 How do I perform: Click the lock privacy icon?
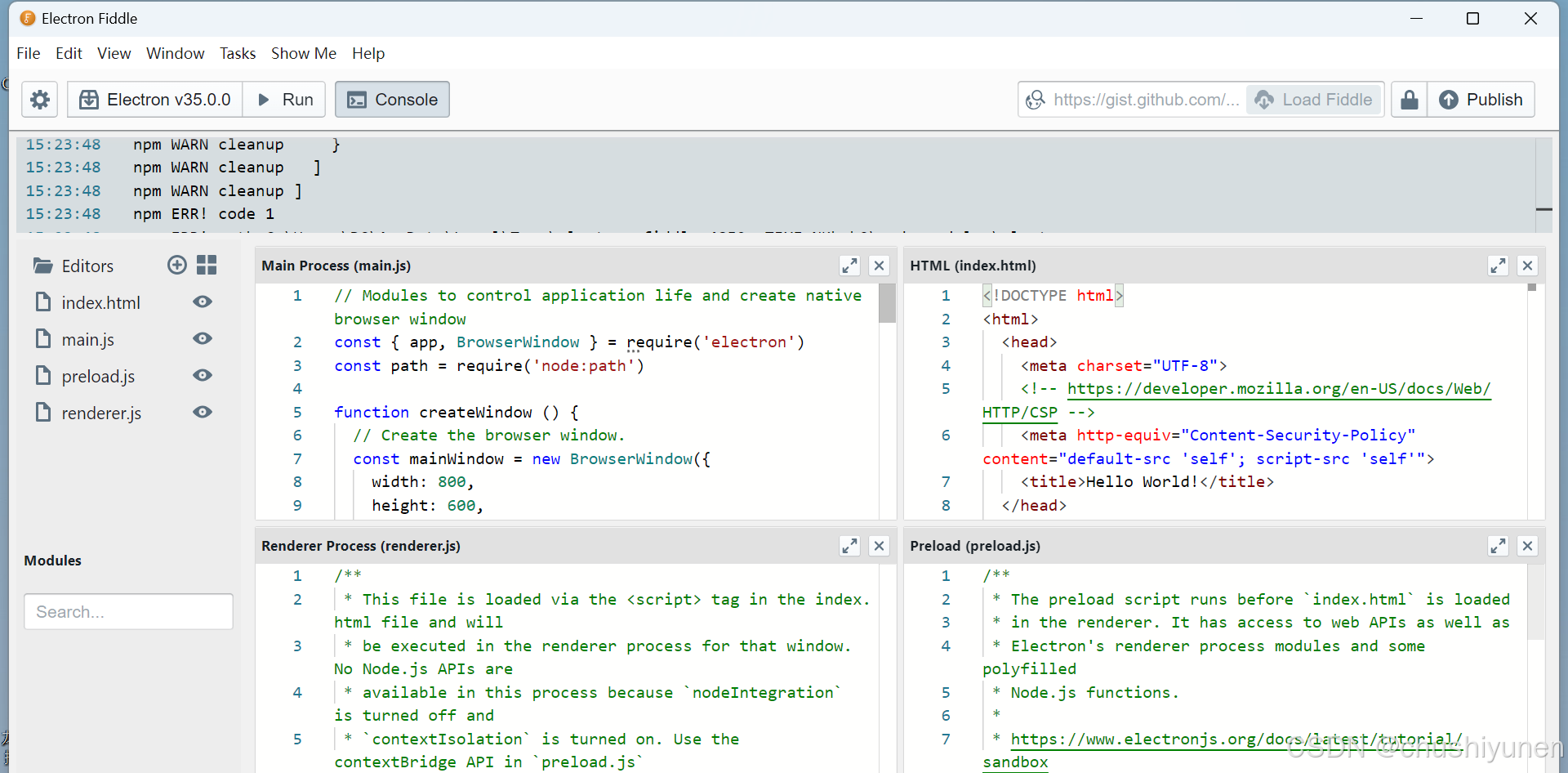[1410, 100]
